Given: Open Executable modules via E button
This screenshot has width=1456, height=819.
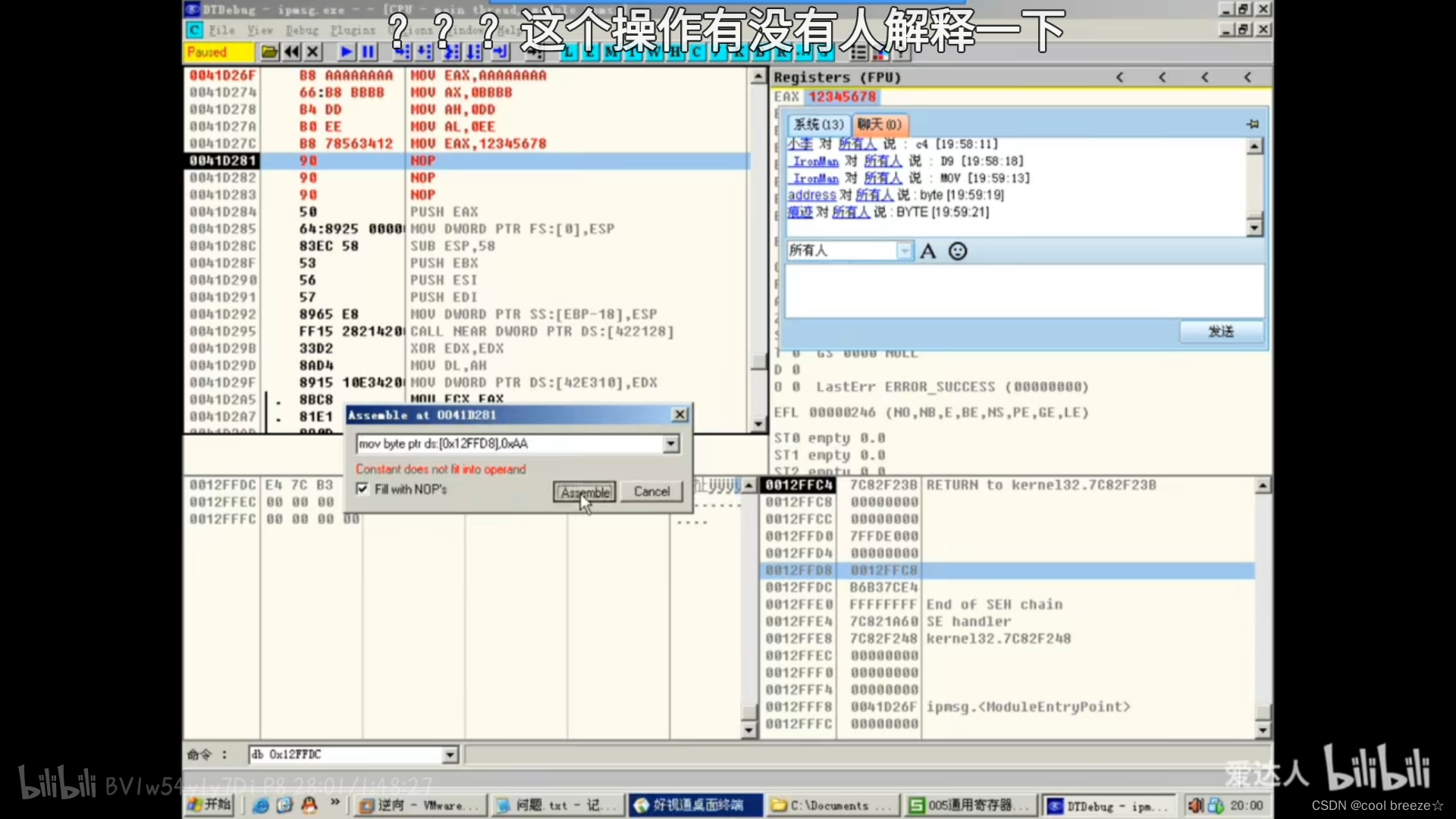Looking at the screenshot, I should click(x=589, y=52).
